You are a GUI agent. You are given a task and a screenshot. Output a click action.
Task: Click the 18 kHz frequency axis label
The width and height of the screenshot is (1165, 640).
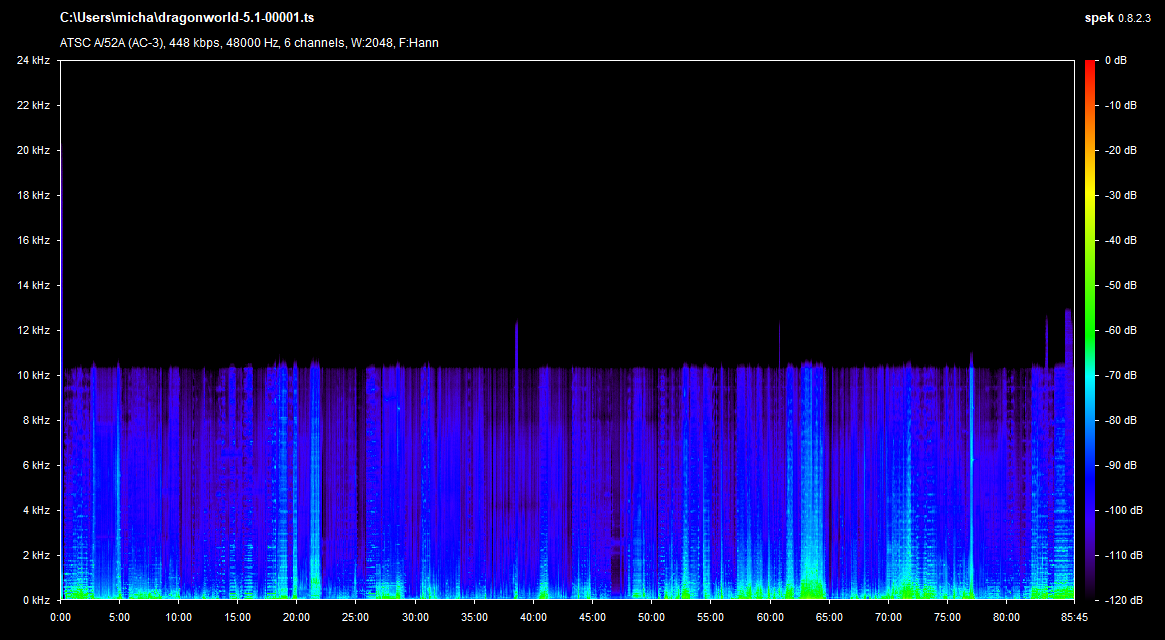33,196
